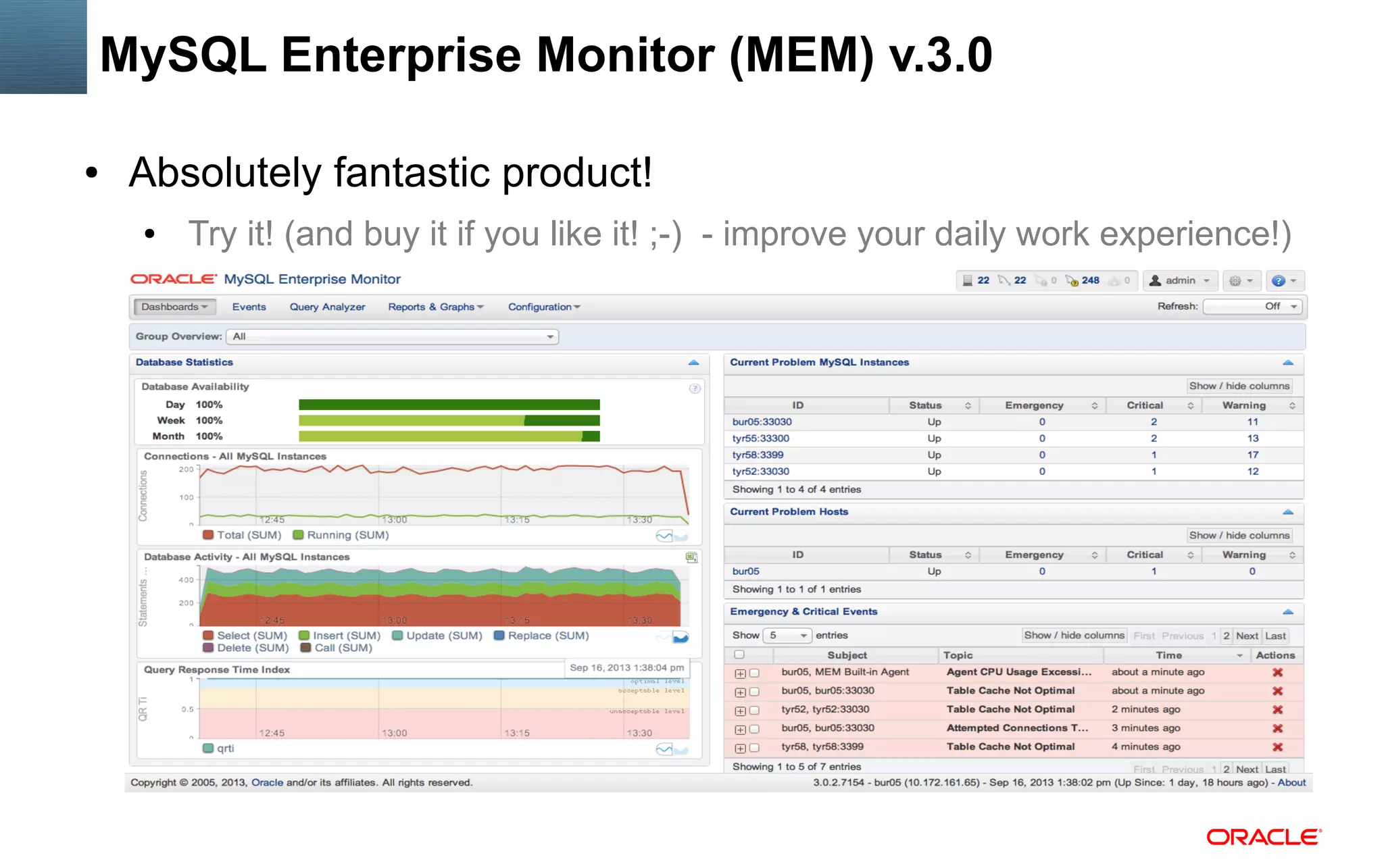Check the box for Attempted Connections event row
Screen dimensions: 1384x868
pyautogui.click(x=754, y=729)
